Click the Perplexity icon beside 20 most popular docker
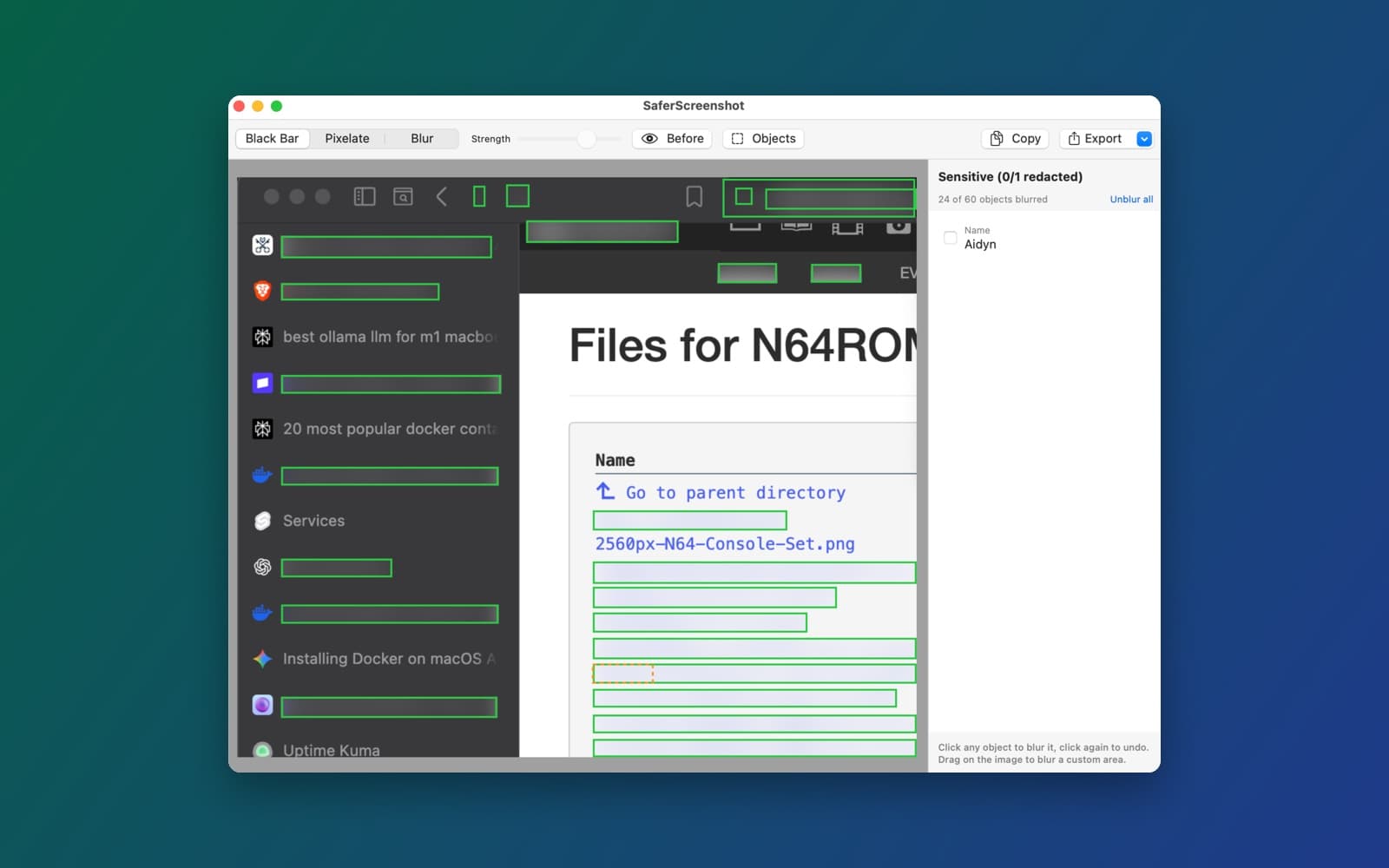 pyautogui.click(x=262, y=429)
